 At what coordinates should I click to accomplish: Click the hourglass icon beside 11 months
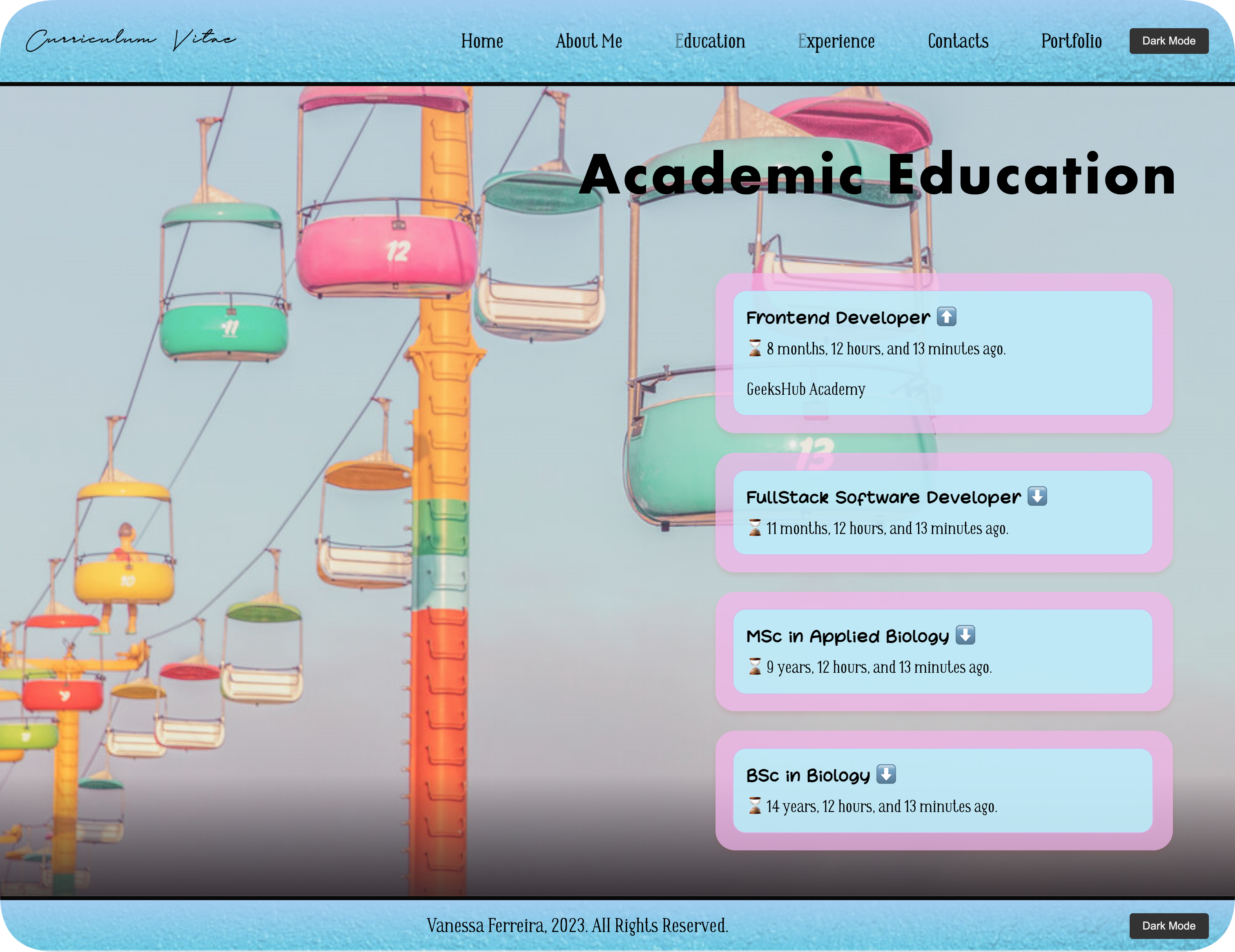[x=754, y=527]
